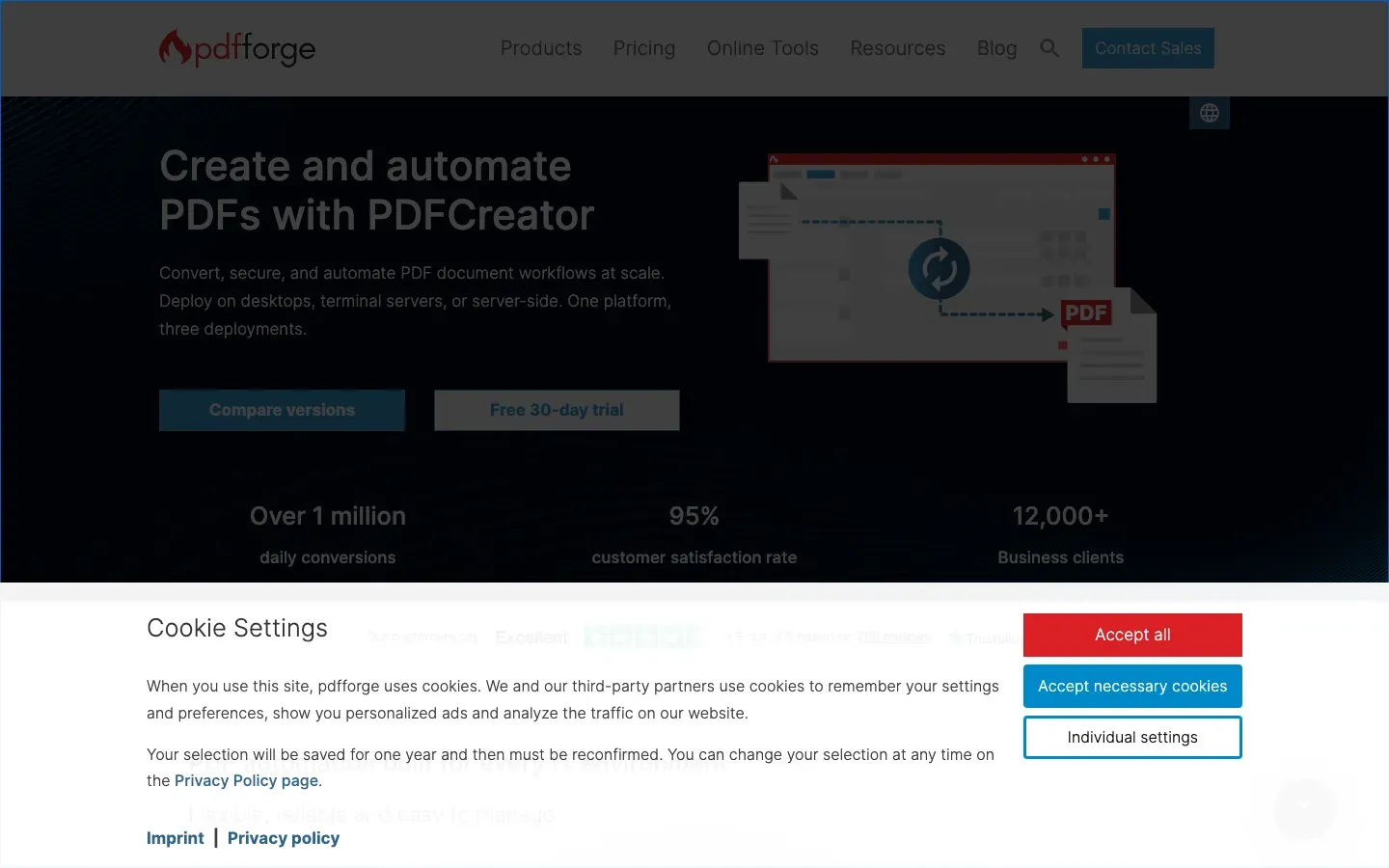Click the Contact Sales button
Screen dimensions: 1389x868
tap(1148, 48)
